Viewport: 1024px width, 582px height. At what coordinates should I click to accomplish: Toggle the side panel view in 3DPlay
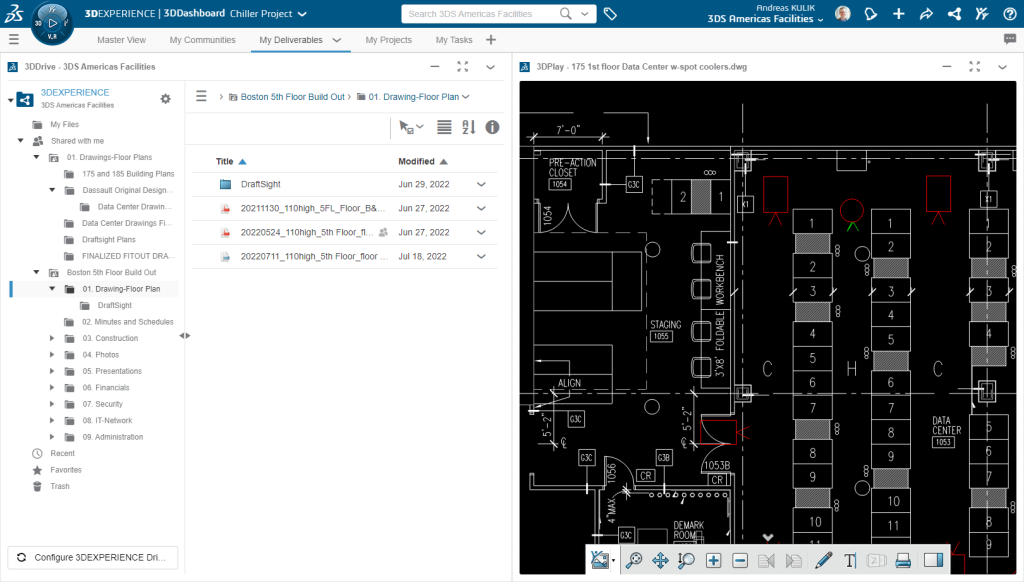pyautogui.click(x=933, y=560)
